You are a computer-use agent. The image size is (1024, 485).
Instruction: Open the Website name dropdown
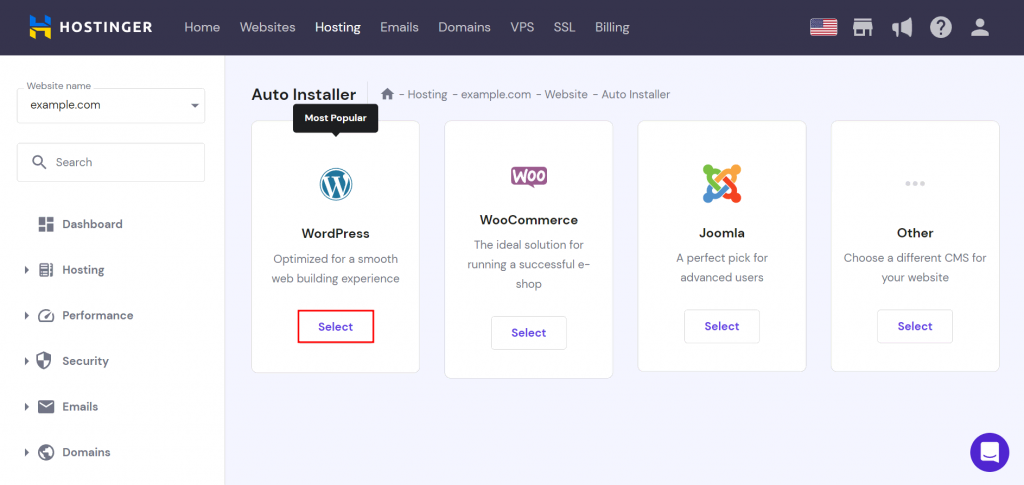point(111,105)
